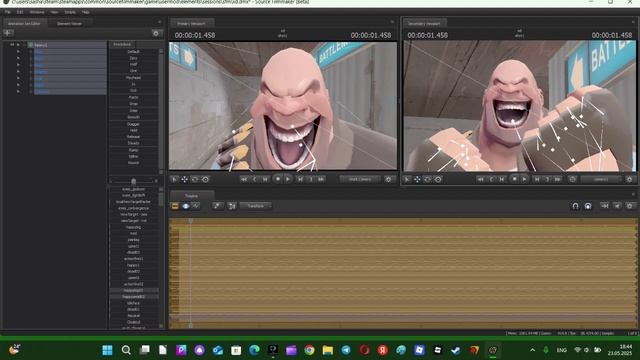Open the Windows Start menu
This screenshot has width=640, height=360.
pyautogui.click(x=107, y=350)
